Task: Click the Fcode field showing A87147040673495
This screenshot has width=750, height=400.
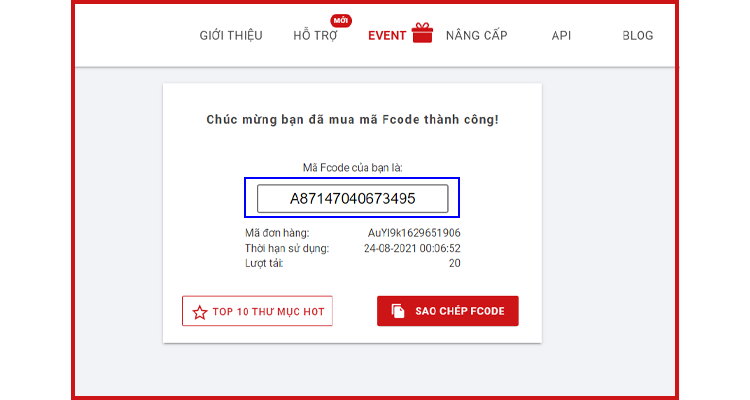Action: [353, 198]
